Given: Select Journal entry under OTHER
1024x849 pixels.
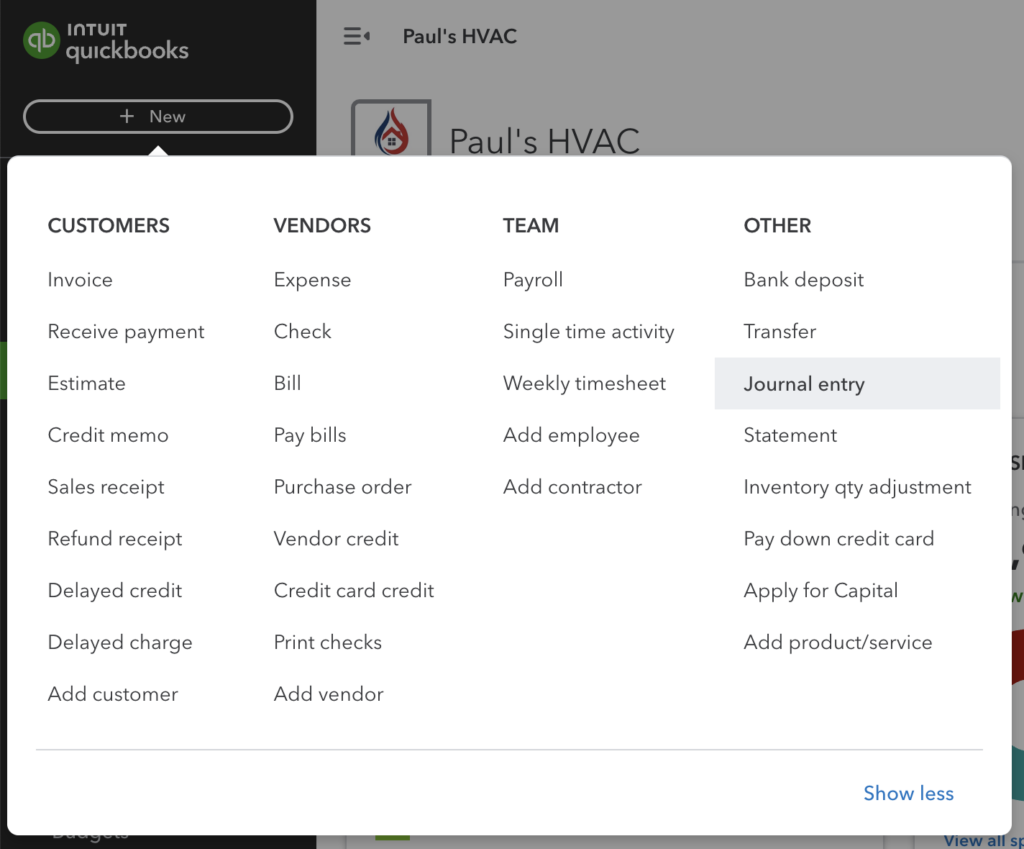Looking at the screenshot, I should (x=804, y=383).
